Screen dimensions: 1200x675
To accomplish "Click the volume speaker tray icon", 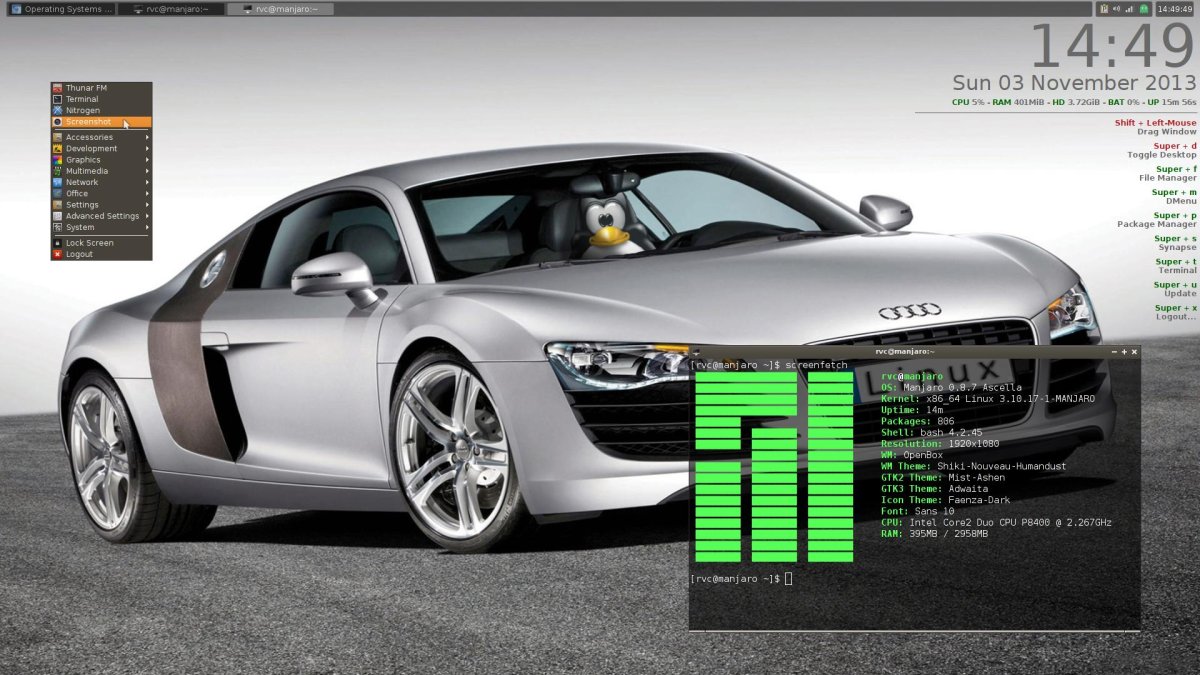I will 1117,9.
